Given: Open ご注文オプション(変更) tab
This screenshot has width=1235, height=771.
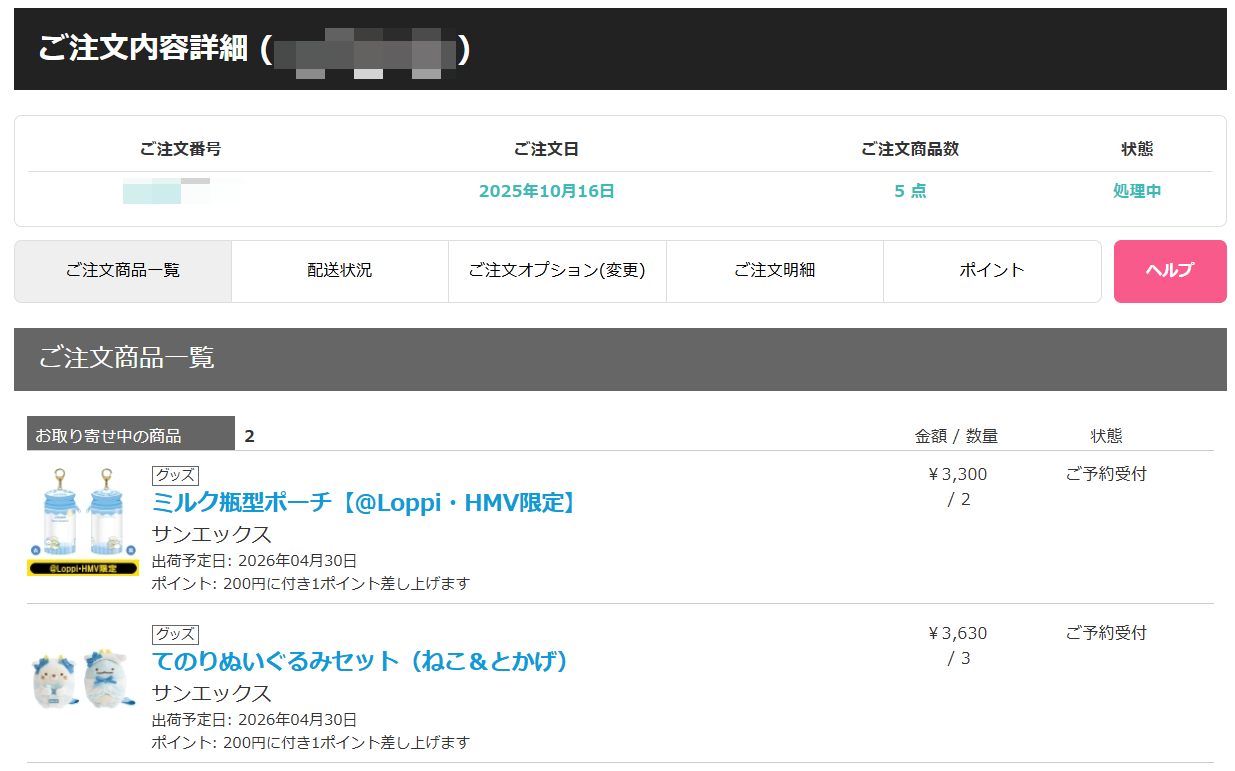Looking at the screenshot, I should pyautogui.click(x=557, y=271).
